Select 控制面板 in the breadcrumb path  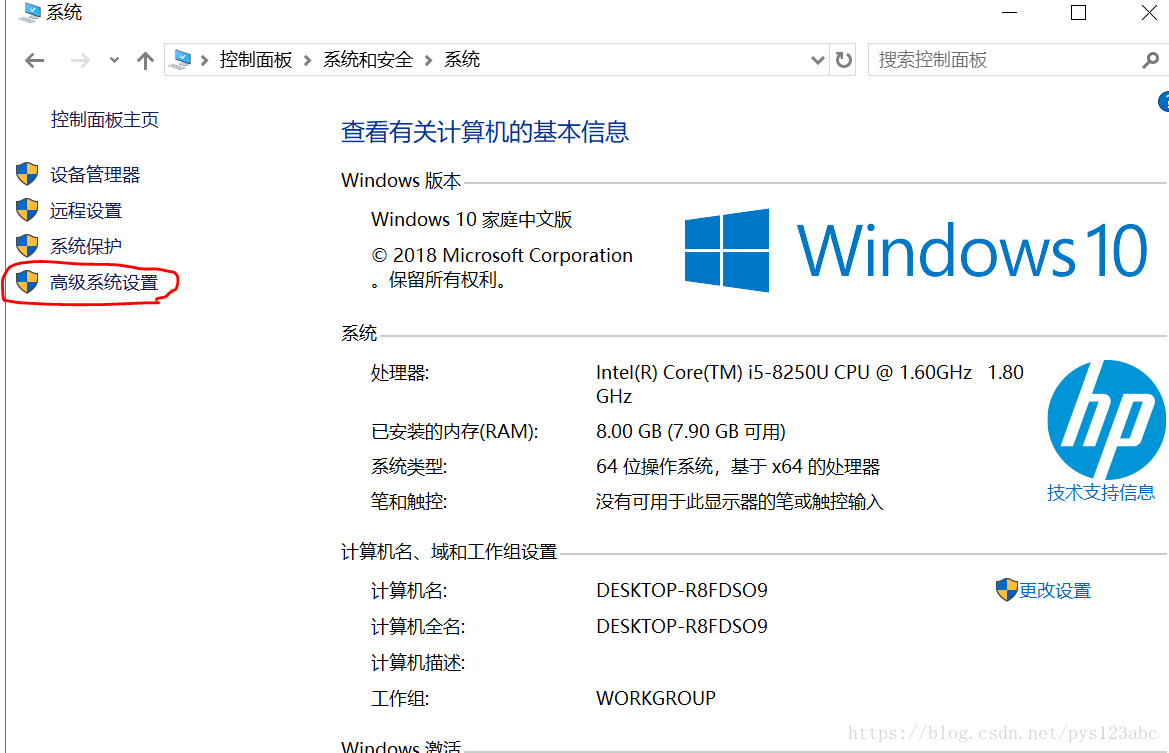256,60
